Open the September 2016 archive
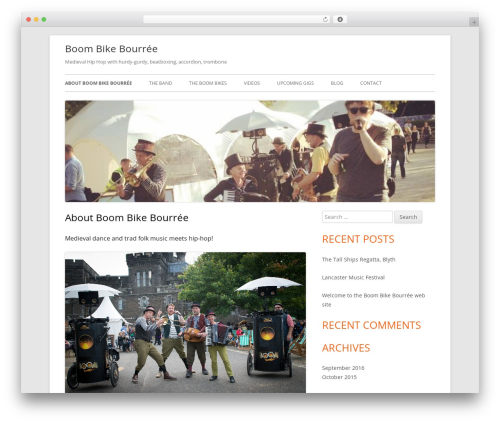This screenshot has height=423, width=500. [343, 368]
